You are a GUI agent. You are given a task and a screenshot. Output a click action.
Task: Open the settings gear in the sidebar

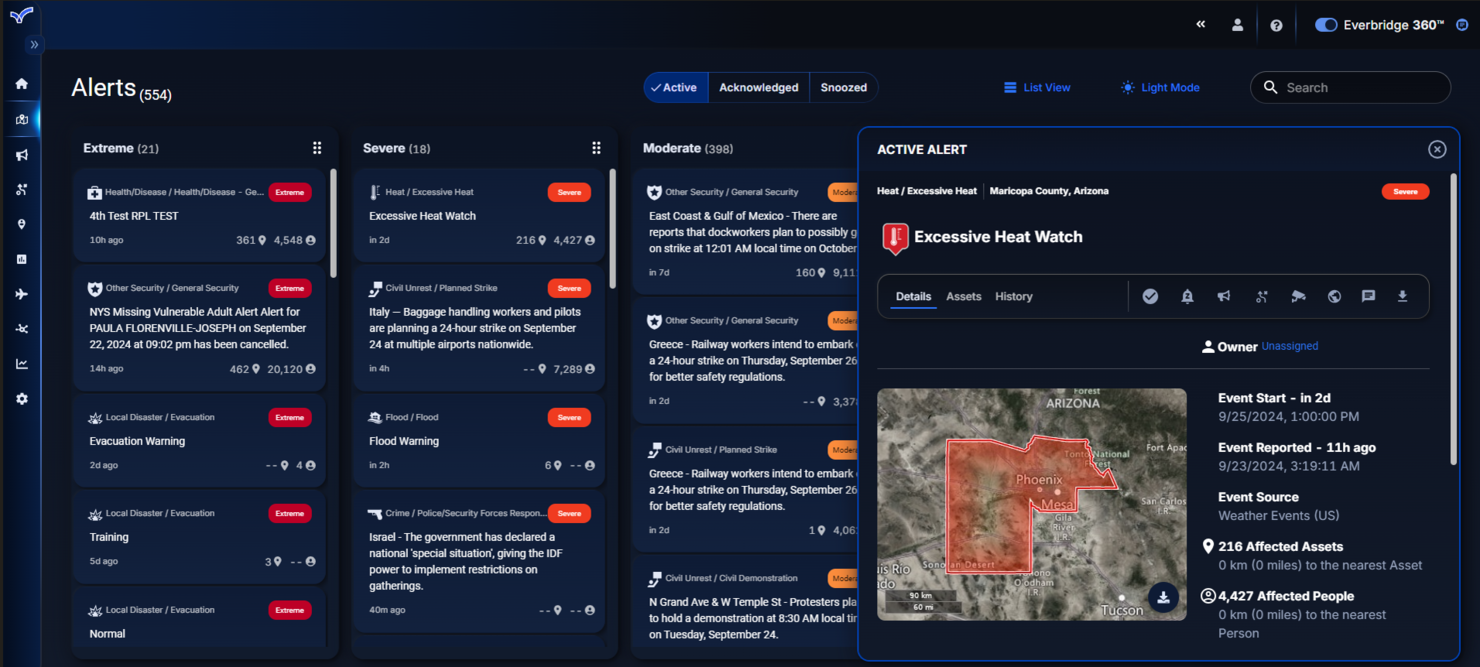click(21, 398)
